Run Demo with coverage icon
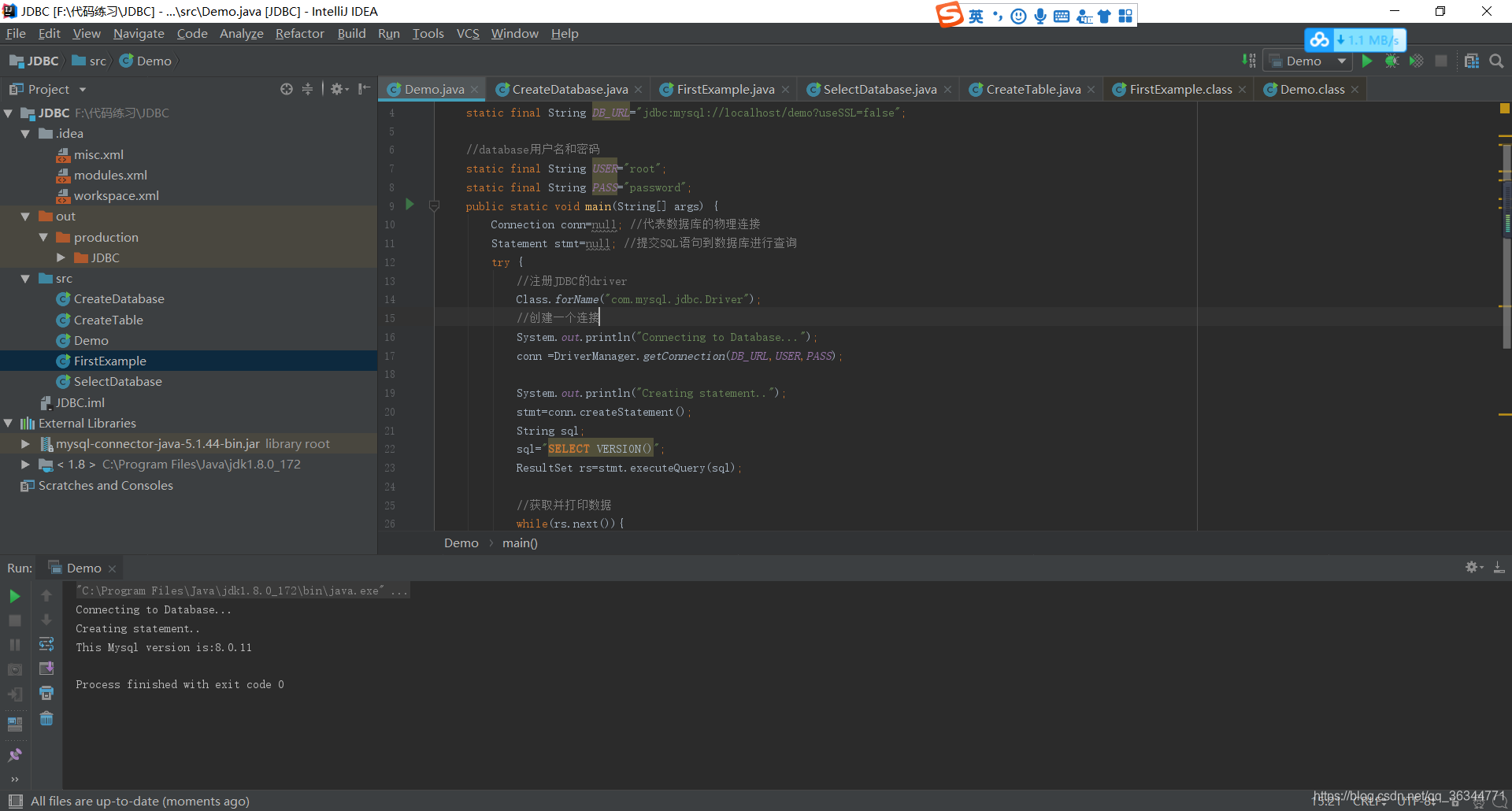The height and width of the screenshot is (811, 1512). click(1416, 61)
